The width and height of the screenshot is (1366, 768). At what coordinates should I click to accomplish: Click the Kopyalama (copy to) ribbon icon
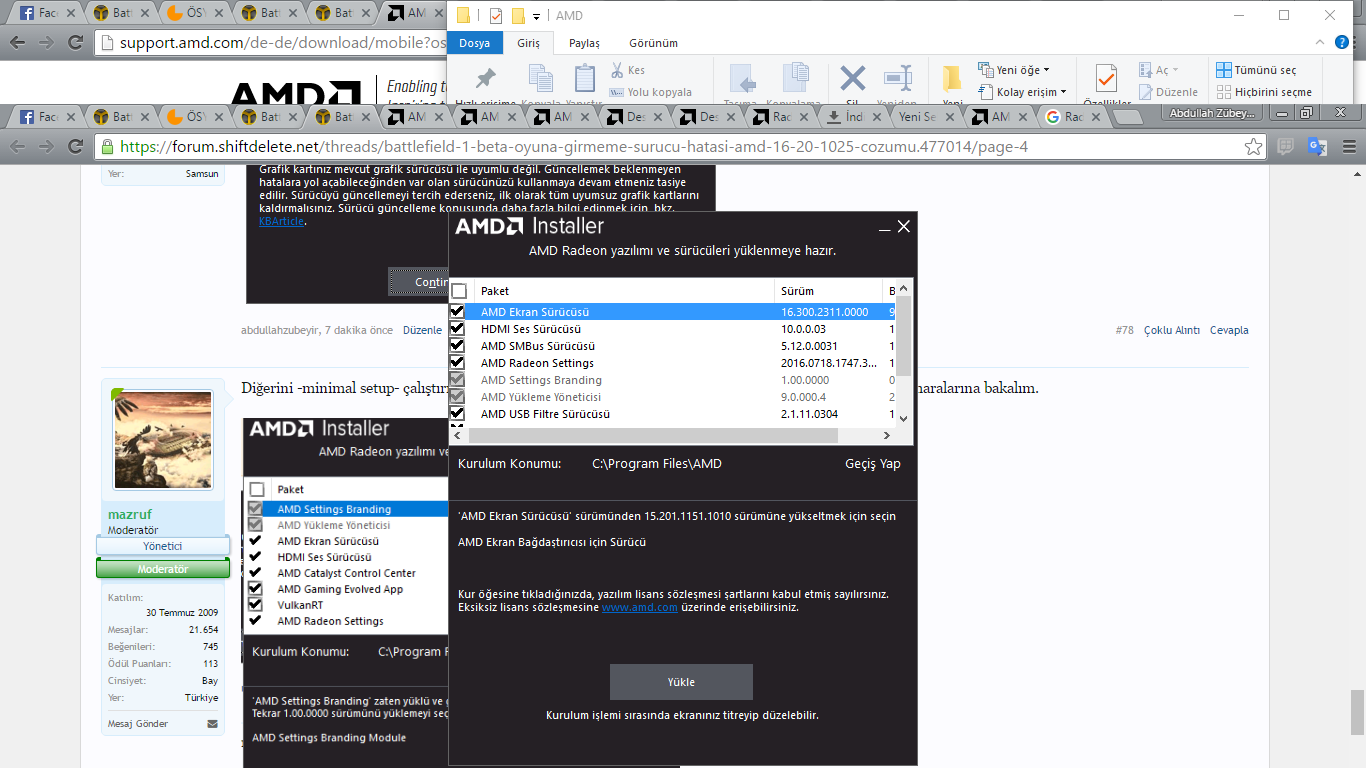click(796, 78)
